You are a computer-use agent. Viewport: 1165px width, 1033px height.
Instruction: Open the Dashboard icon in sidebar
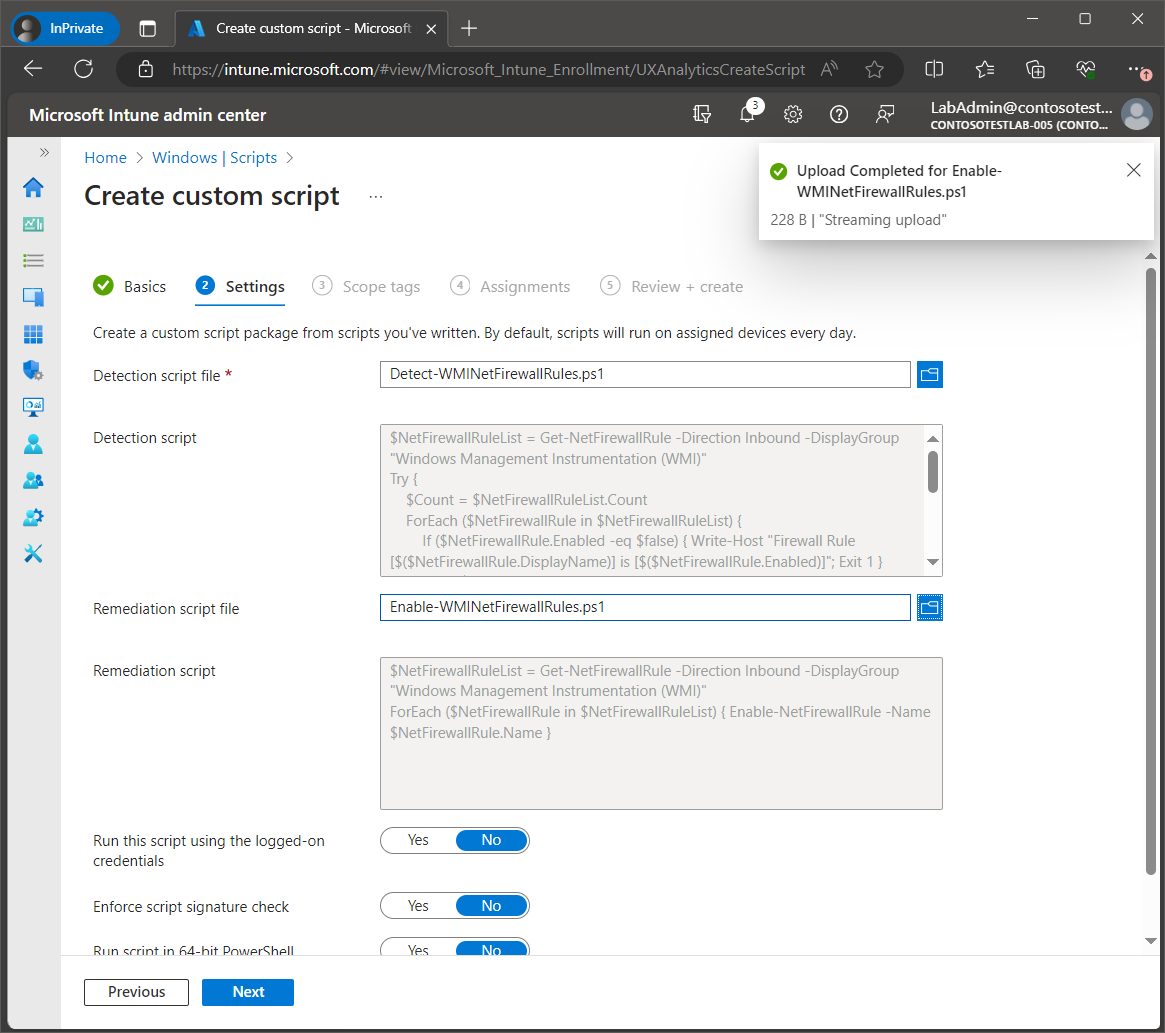(x=33, y=224)
